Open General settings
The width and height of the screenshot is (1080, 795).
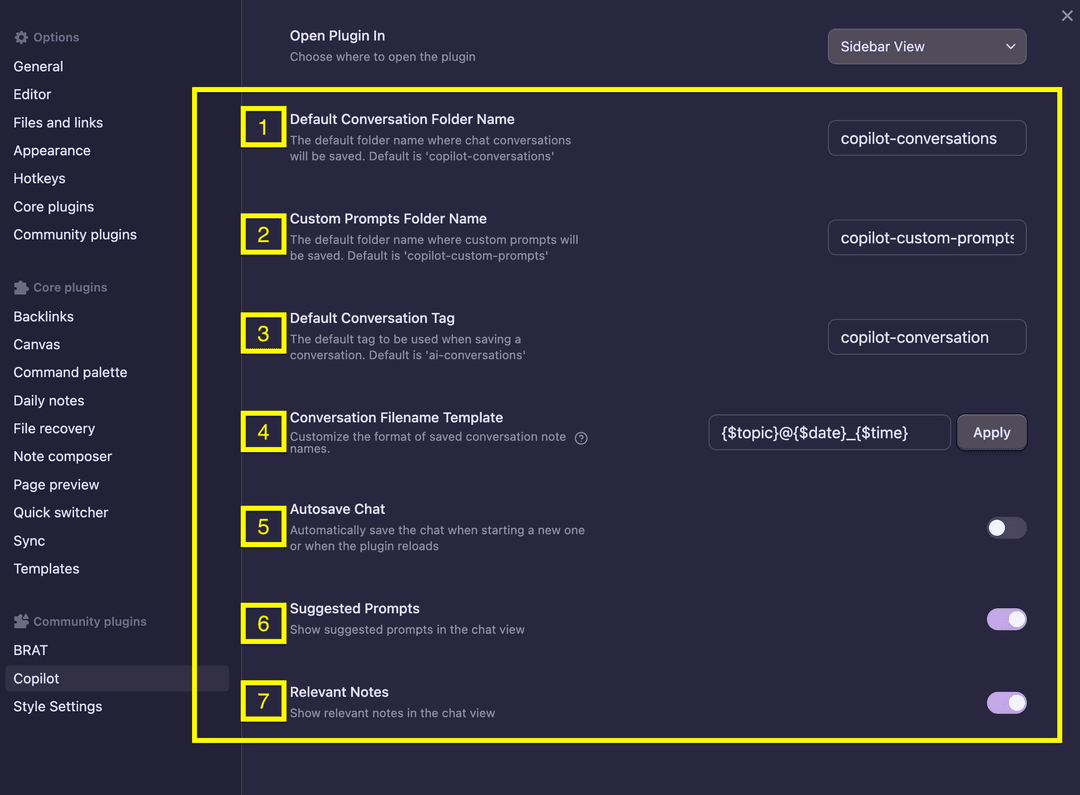coord(38,66)
